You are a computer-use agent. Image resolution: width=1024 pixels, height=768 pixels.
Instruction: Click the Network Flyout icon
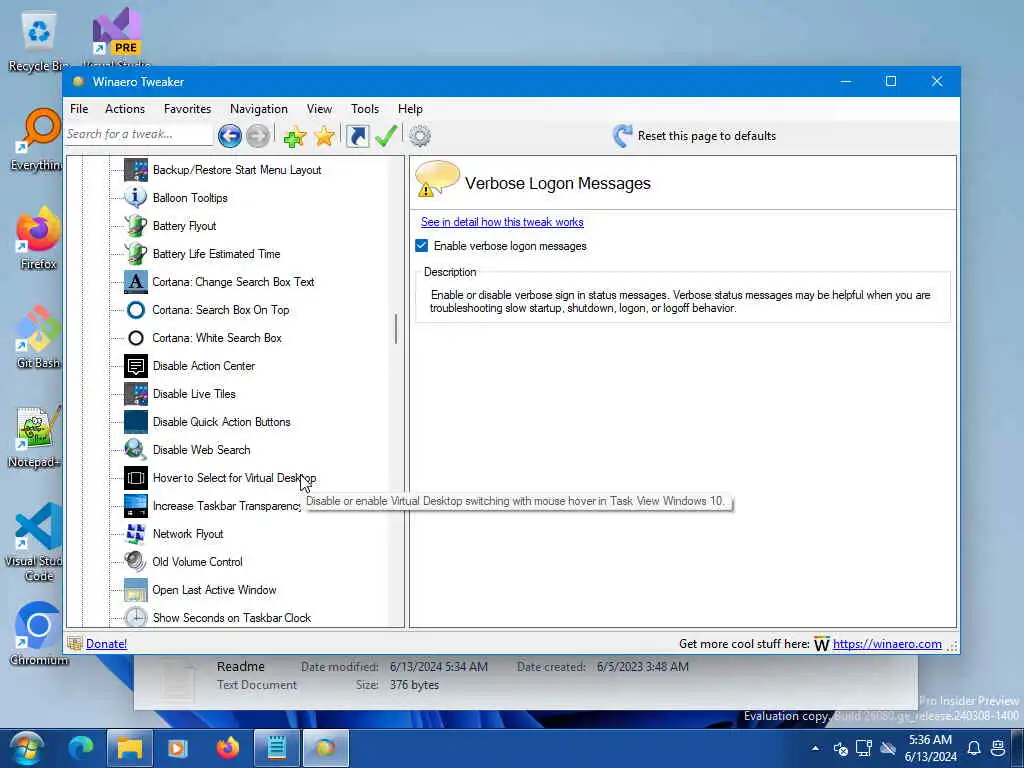point(136,534)
